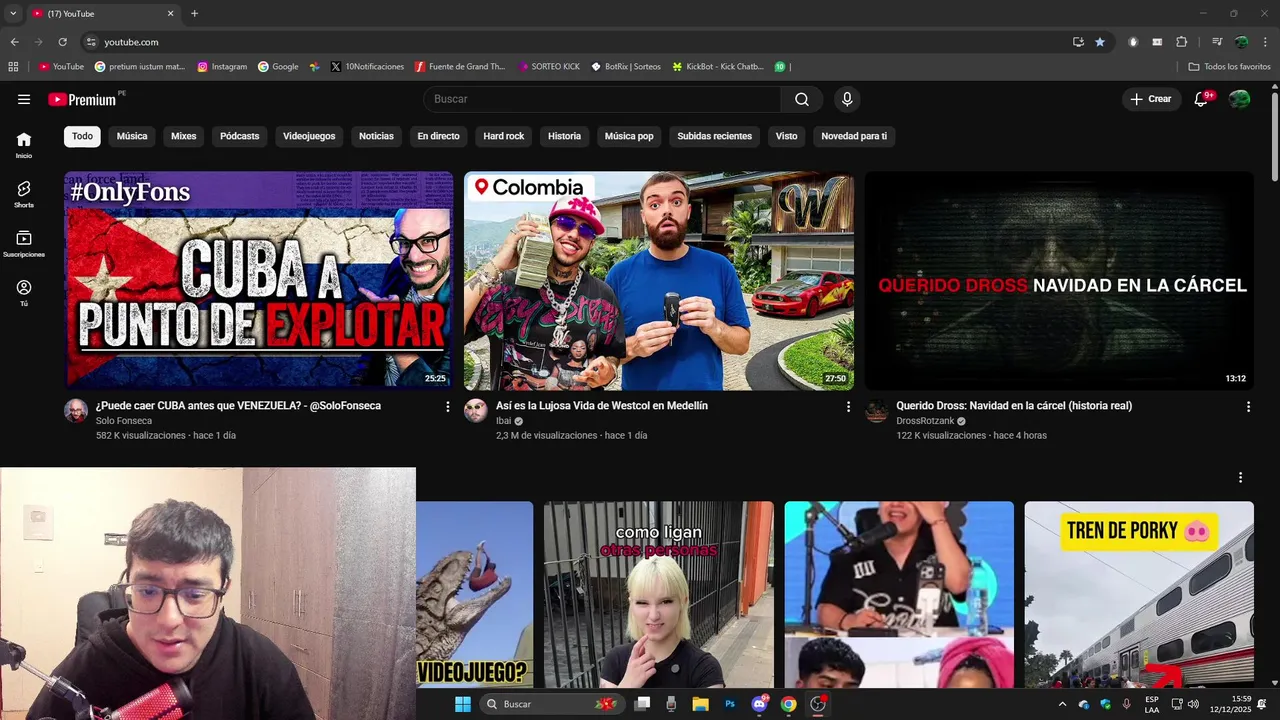This screenshot has width=1280, height=720.
Task: Open video title about CUBA antes que VENEZUELA
Action: pos(238,406)
